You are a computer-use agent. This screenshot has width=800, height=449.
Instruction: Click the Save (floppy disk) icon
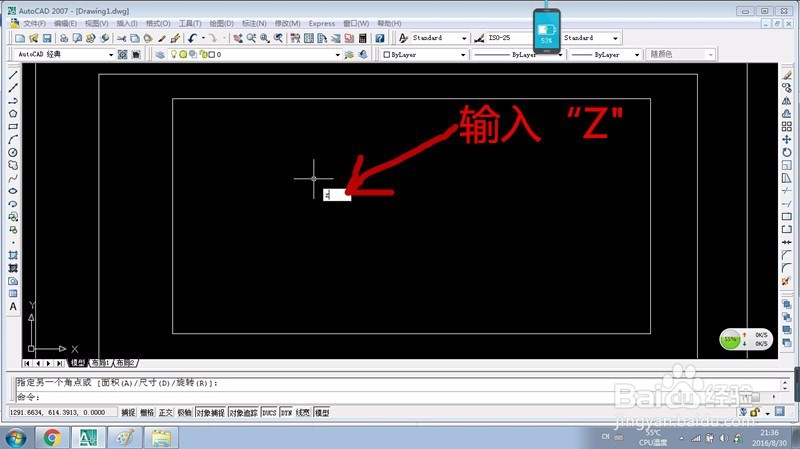point(47,38)
